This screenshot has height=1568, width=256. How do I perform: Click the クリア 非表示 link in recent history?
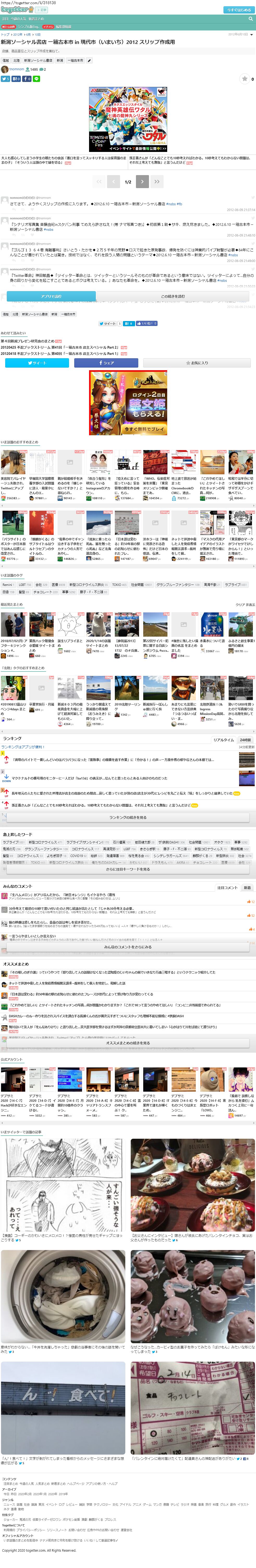coord(245,605)
